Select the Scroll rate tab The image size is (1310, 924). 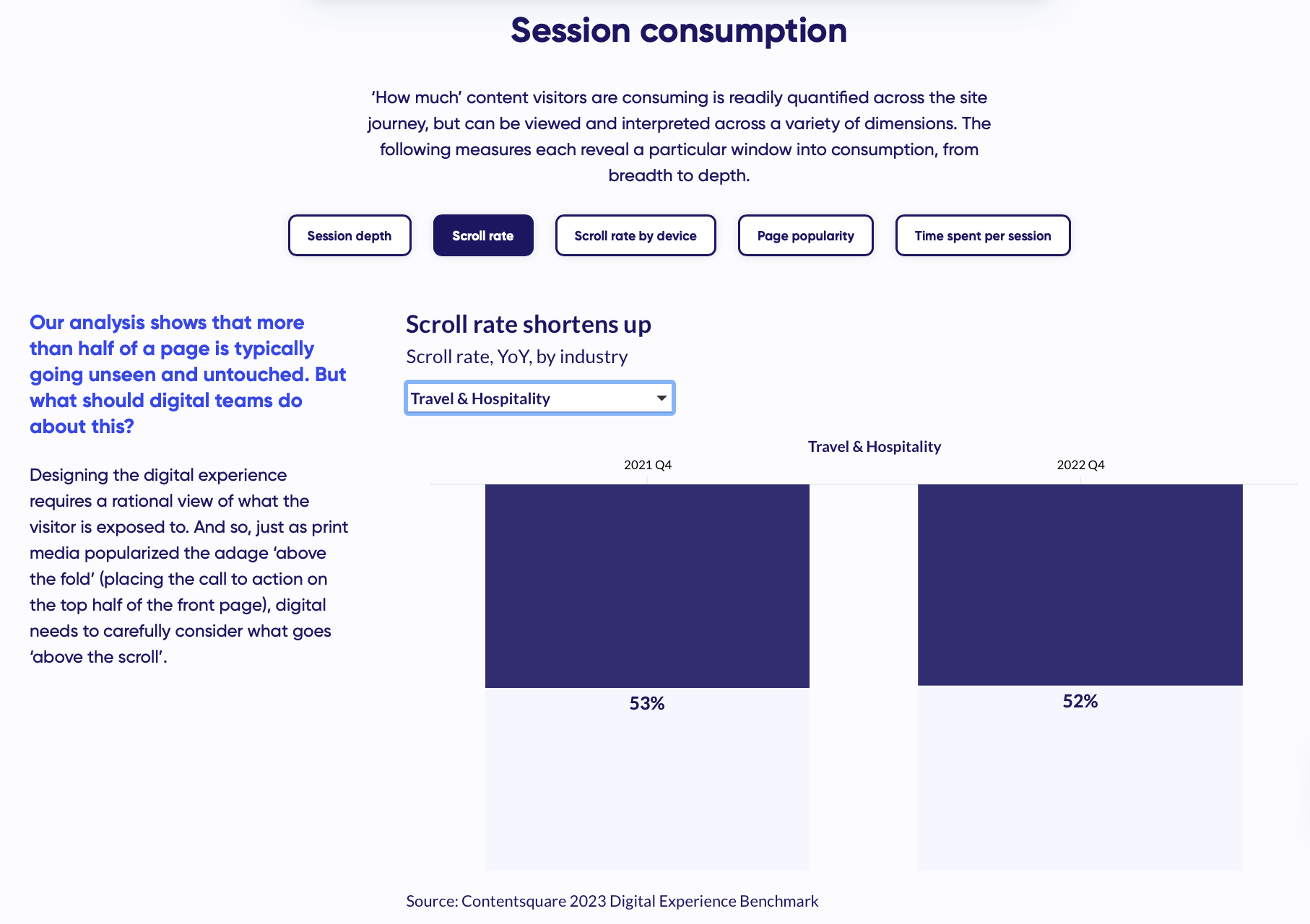(483, 235)
